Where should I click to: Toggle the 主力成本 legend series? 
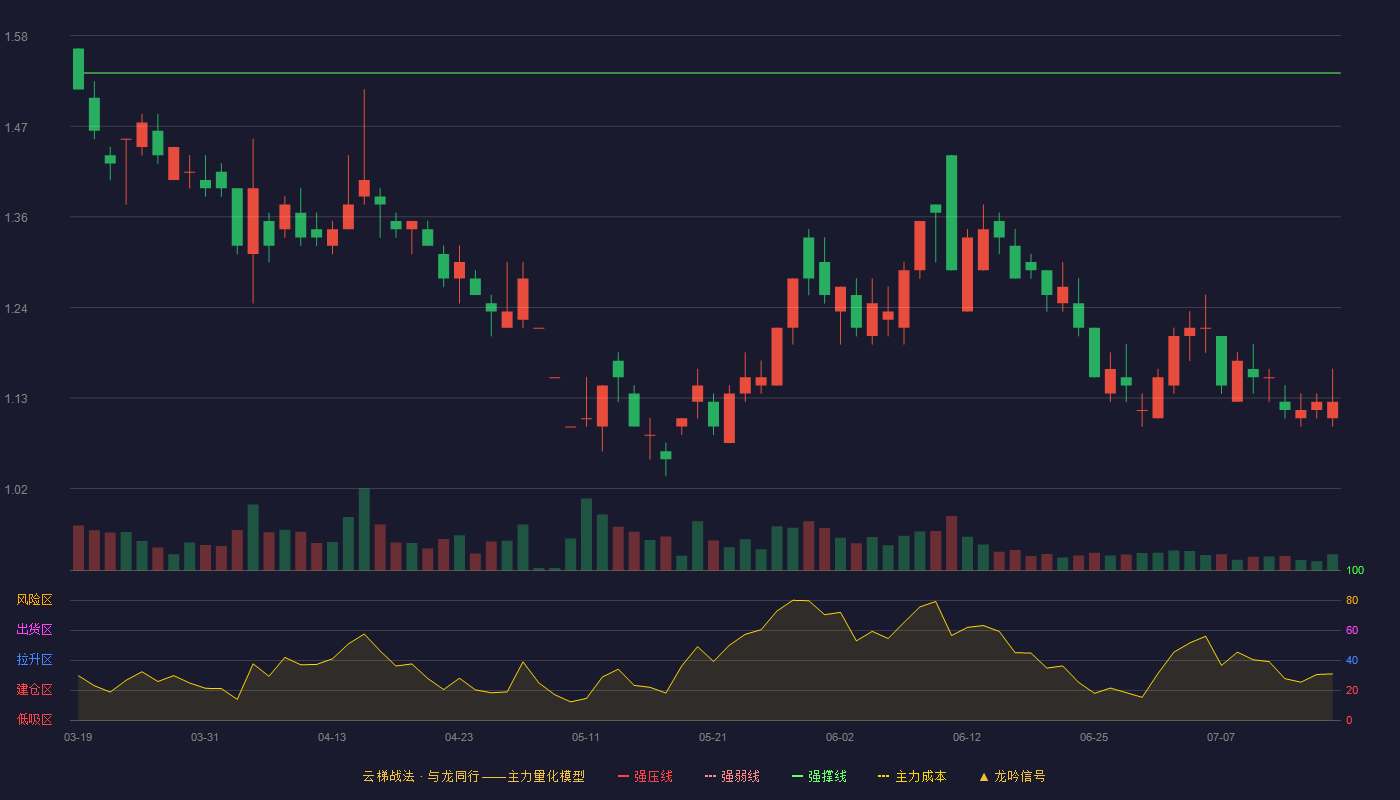coord(912,776)
